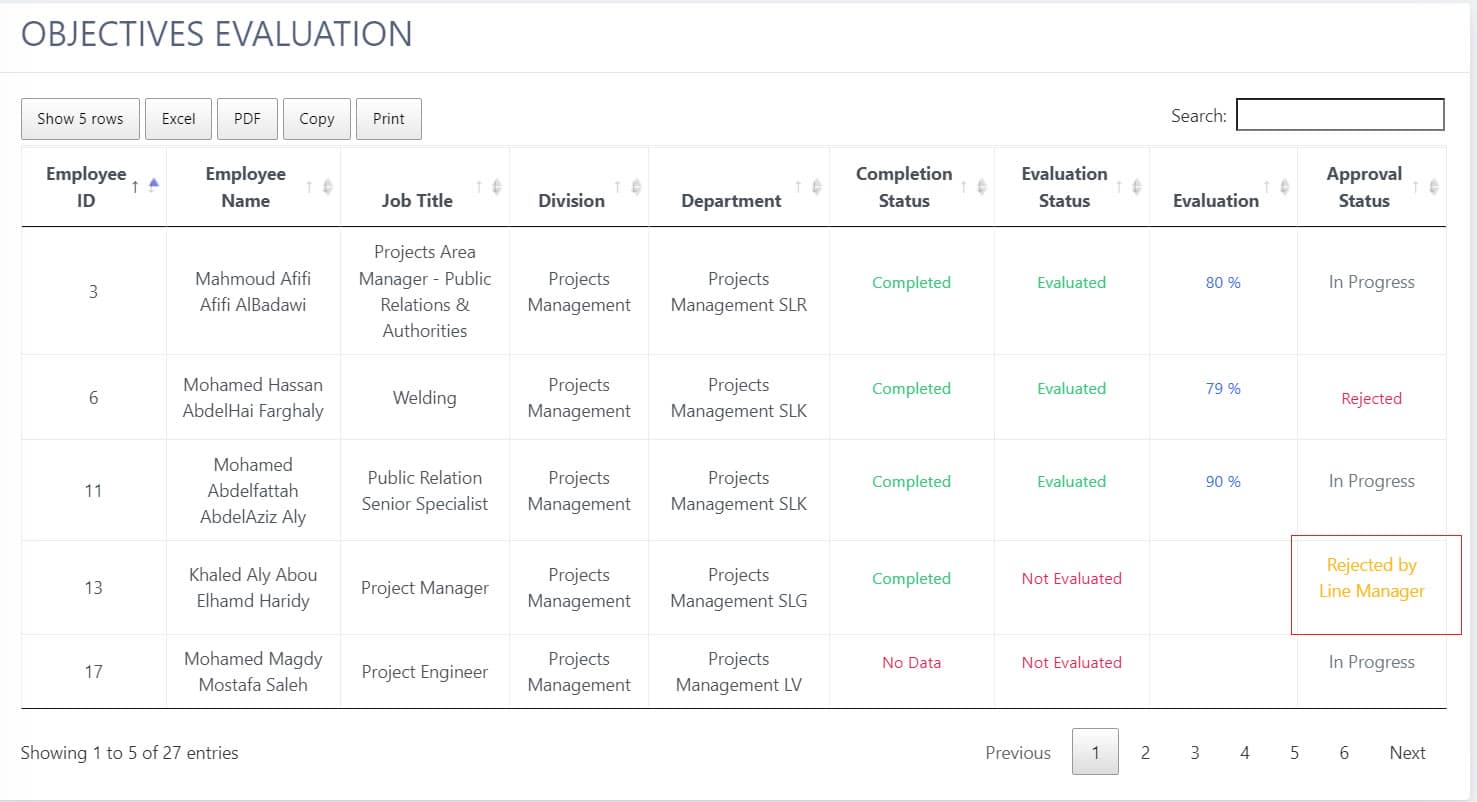Viewport: 1477px width, 802px height.
Task: Click the Welding job title cell
Action: coord(425,398)
